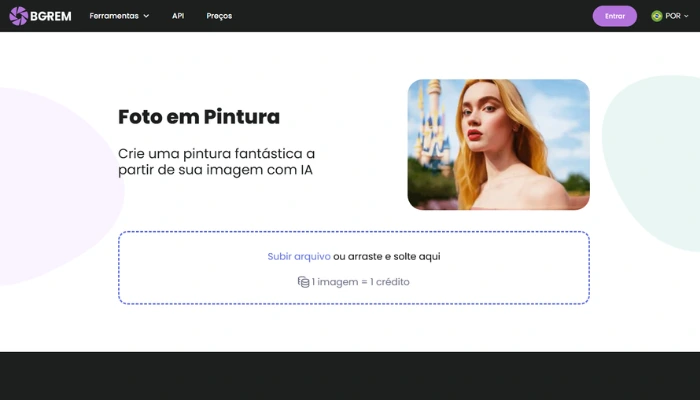Click the '1 imagem = 1 crédito' text
Screen dimensions: 700x400
point(360,282)
